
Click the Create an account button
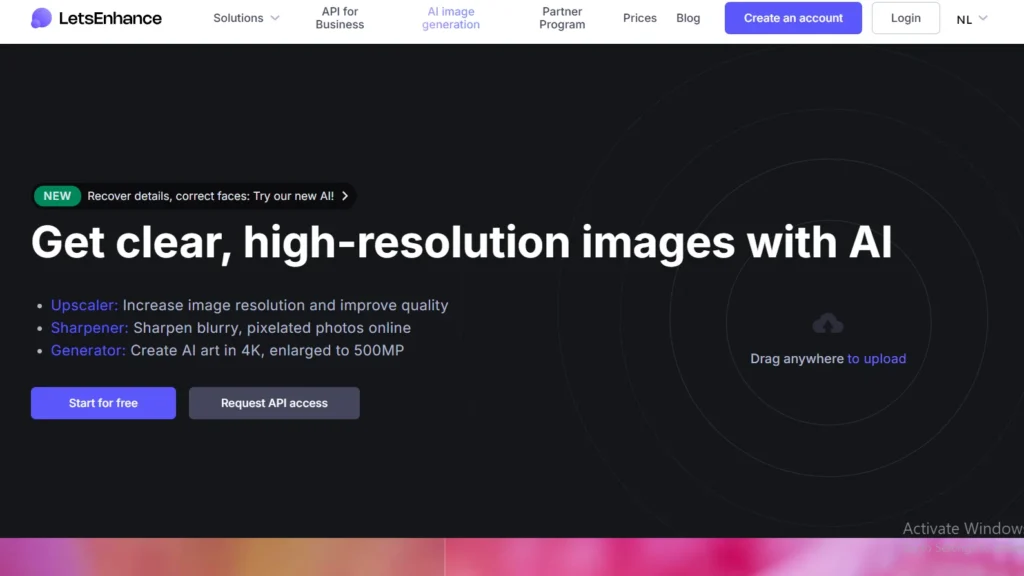(x=793, y=18)
